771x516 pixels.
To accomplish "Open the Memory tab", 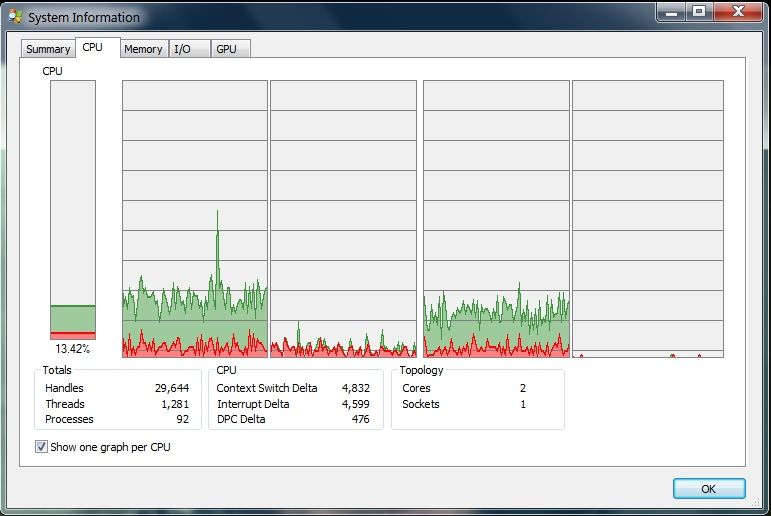I will pyautogui.click(x=144, y=49).
